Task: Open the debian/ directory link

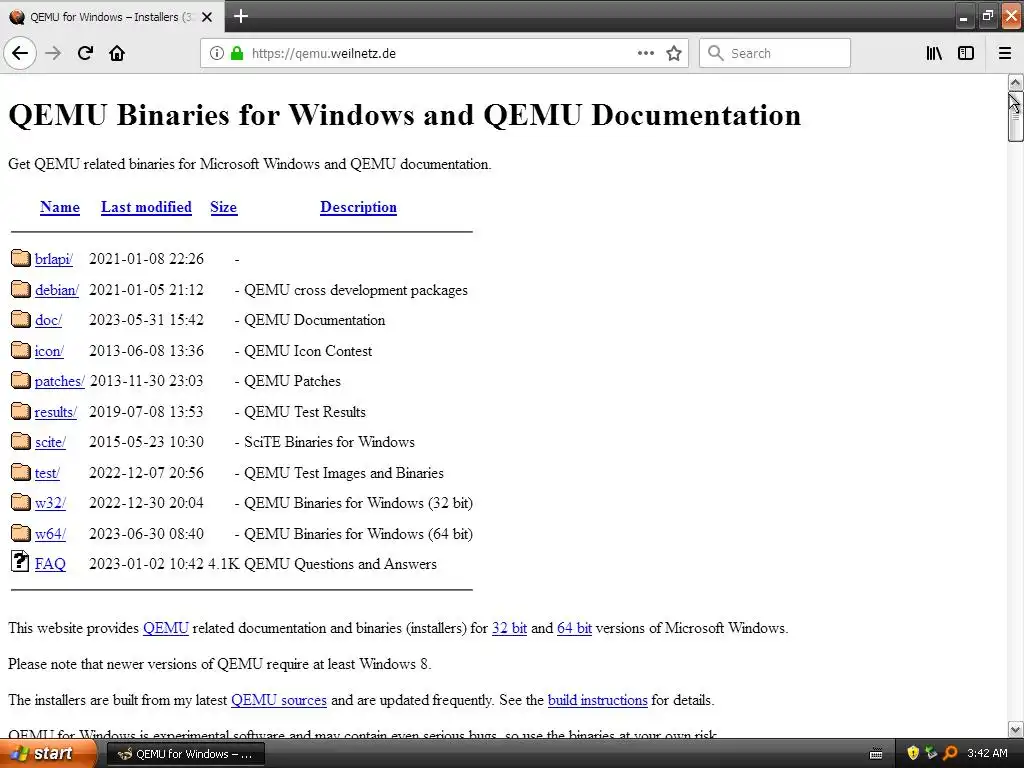Action: (x=57, y=290)
